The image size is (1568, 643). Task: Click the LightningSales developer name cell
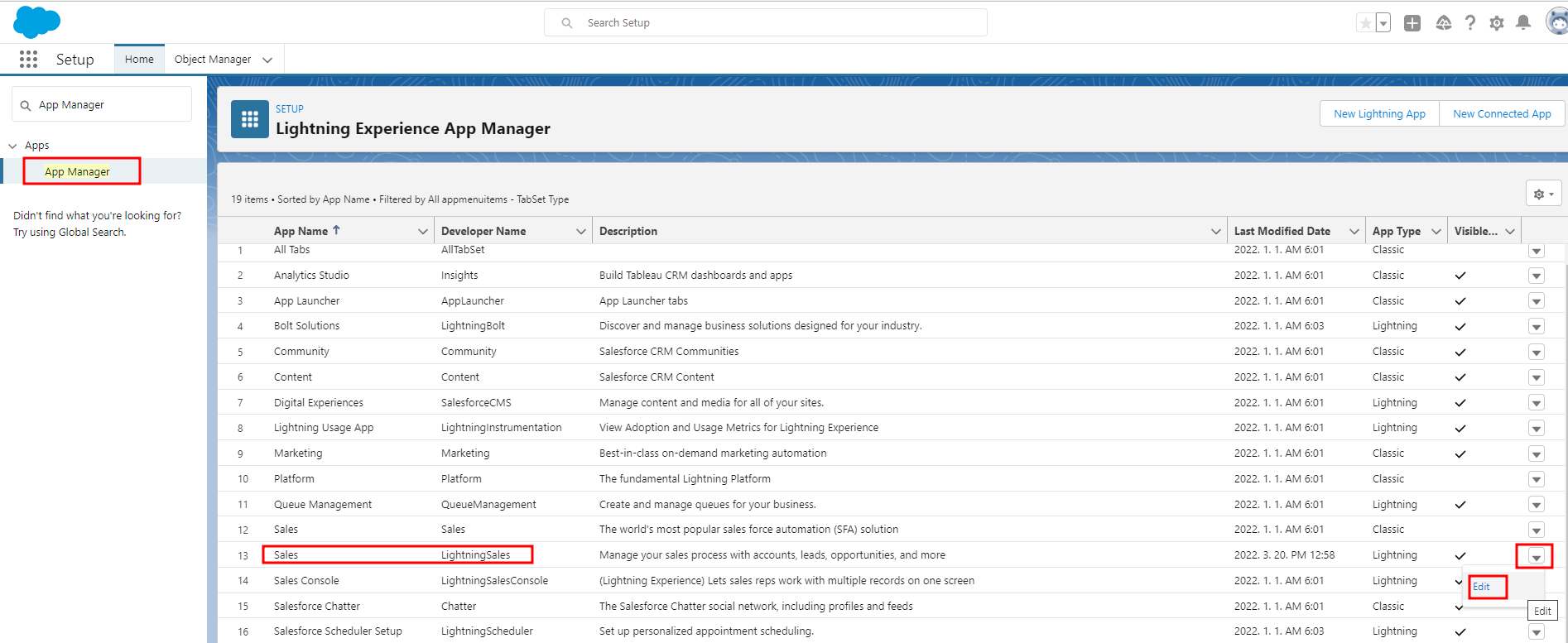tap(475, 555)
